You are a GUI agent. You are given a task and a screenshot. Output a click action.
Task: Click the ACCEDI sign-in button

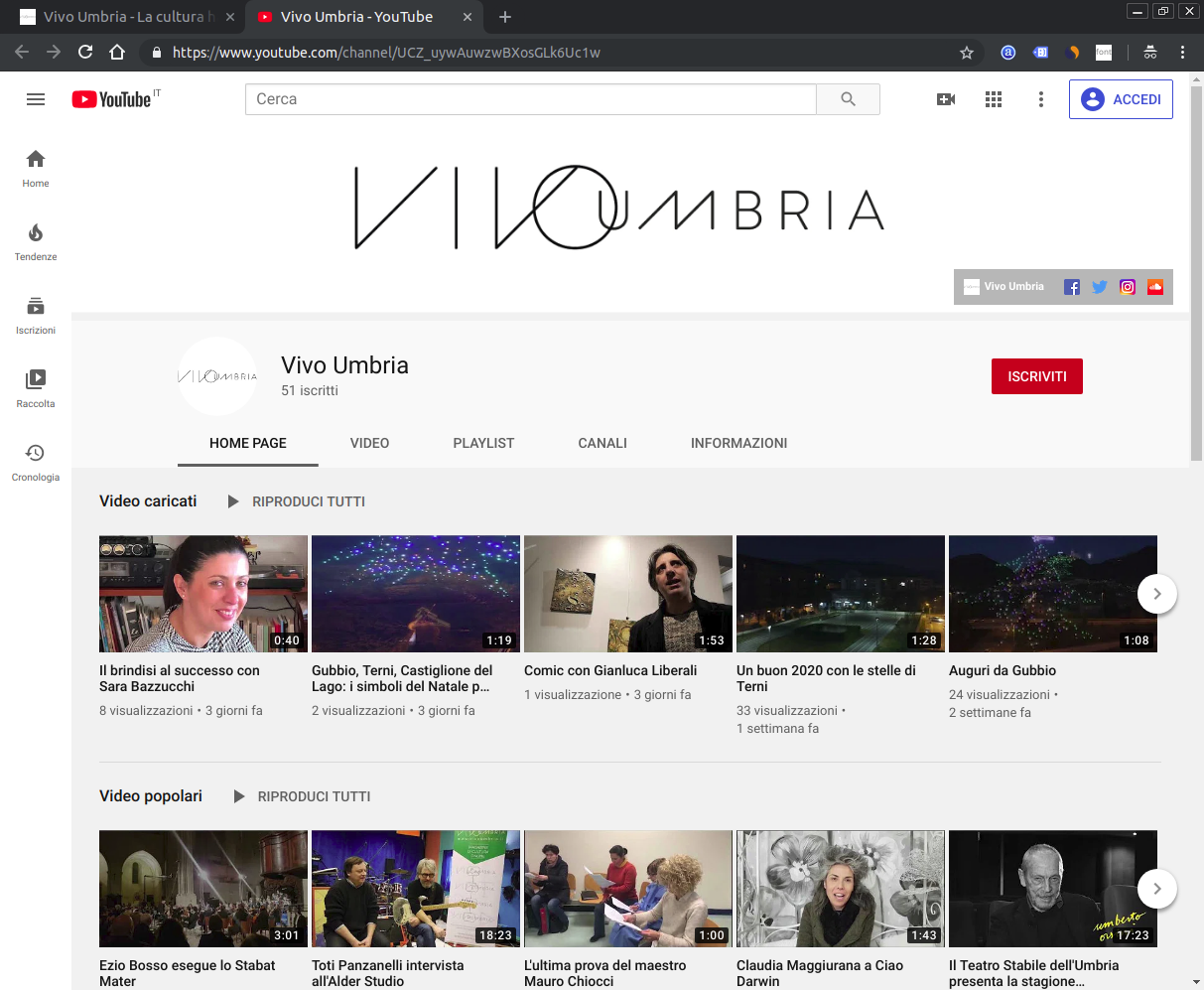click(1121, 99)
